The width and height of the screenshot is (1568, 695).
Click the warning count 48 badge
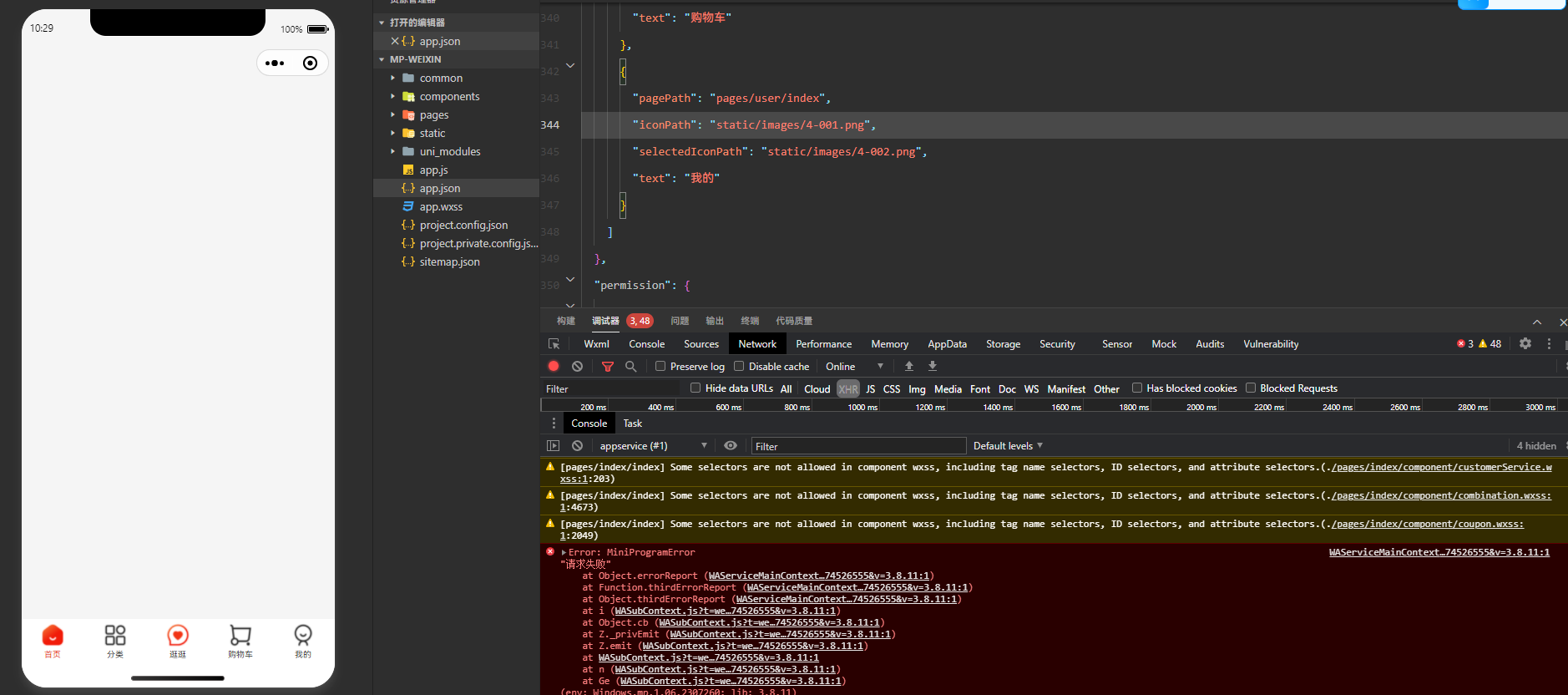click(1490, 343)
